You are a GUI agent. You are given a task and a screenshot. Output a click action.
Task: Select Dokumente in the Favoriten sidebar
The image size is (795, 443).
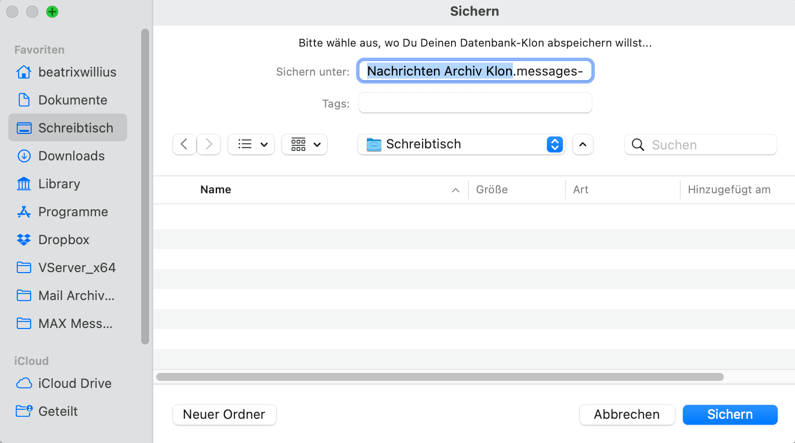coord(67,100)
